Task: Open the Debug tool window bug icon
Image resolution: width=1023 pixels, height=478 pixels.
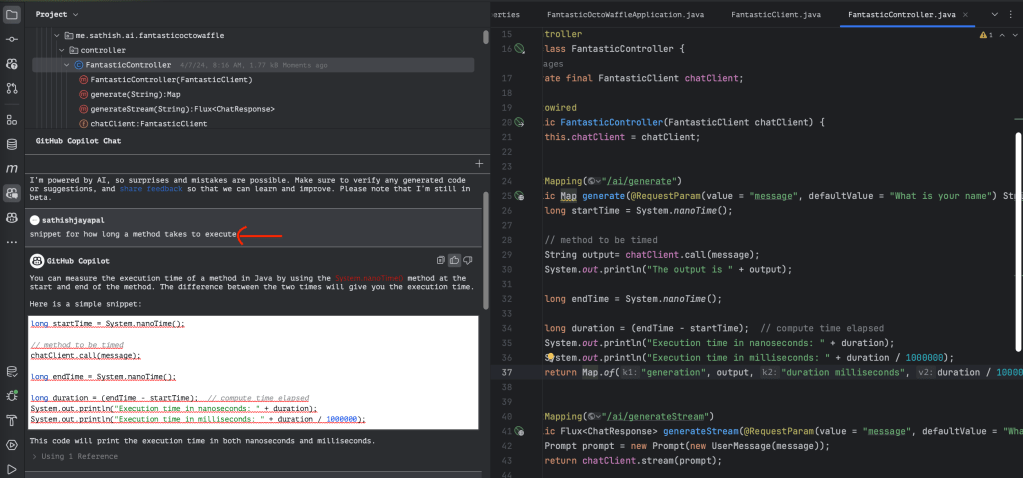Action: click(12, 396)
